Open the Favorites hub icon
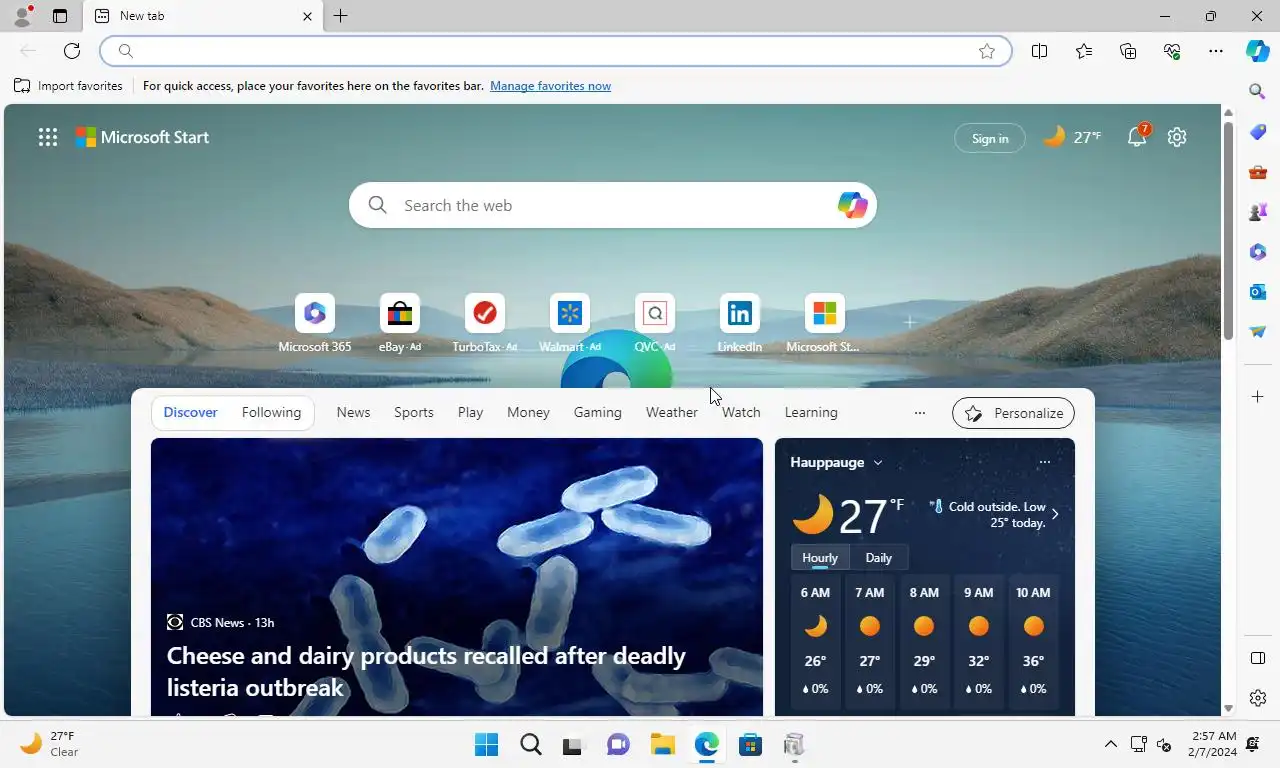1280x768 pixels. pyautogui.click(x=1084, y=51)
